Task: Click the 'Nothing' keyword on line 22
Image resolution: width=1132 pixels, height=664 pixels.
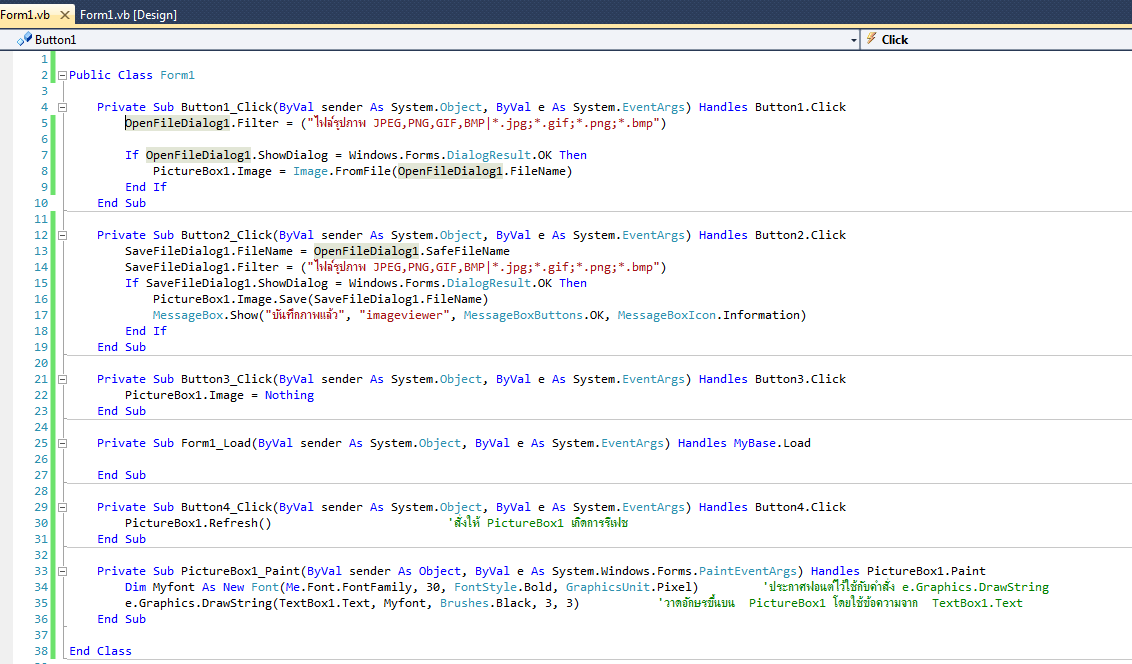Action: click(289, 395)
